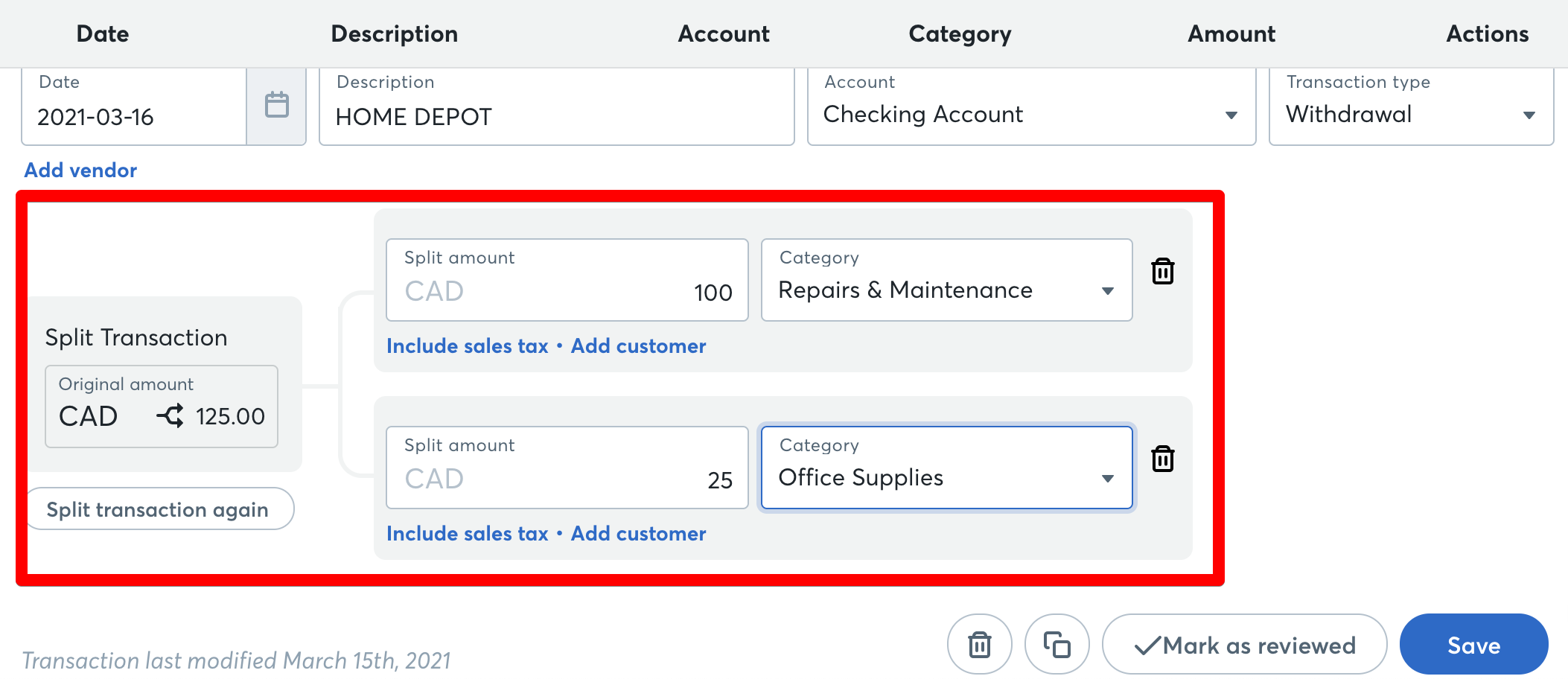Image resolution: width=1568 pixels, height=679 pixels.
Task: Add customer to the 25 split
Action: tap(637, 533)
